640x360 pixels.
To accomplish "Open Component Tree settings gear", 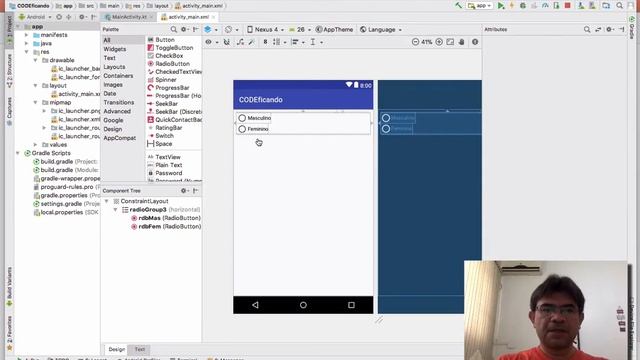I will (x=184, y=191).
